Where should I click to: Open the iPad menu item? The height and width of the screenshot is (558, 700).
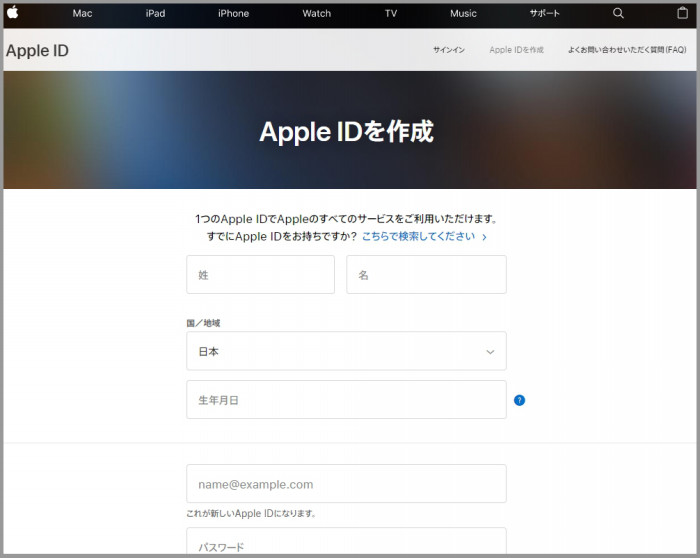click(x=155, y=13)
